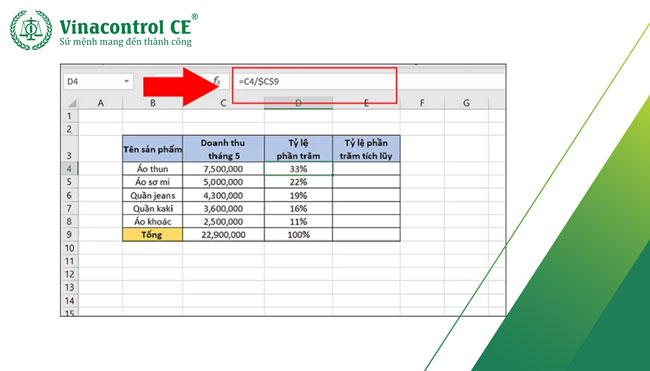The width and height of the screenshot is (650, 371).
Task: Select the cell showing 11%
Action: [298, 221]
